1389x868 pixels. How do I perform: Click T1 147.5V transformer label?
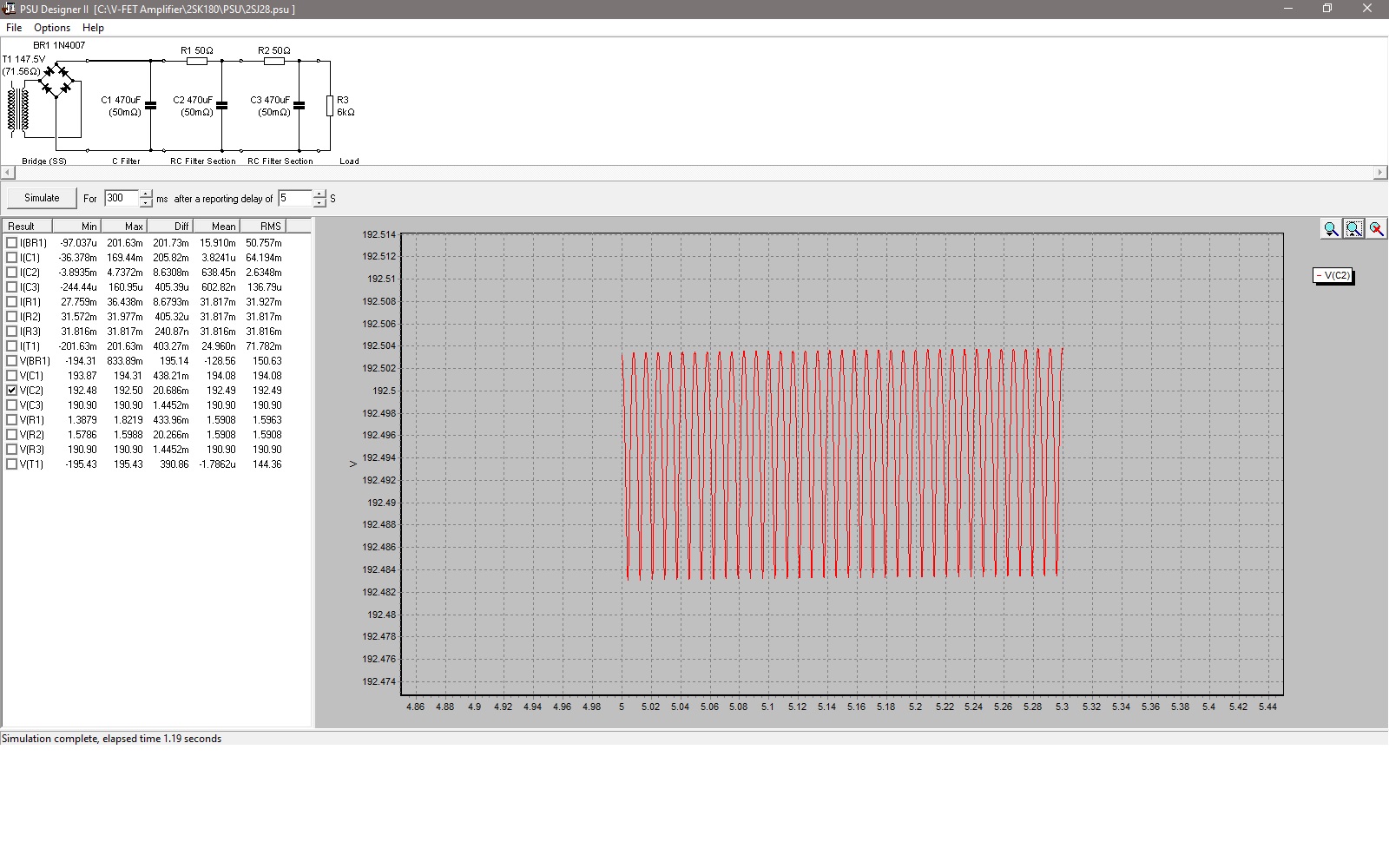23,60
